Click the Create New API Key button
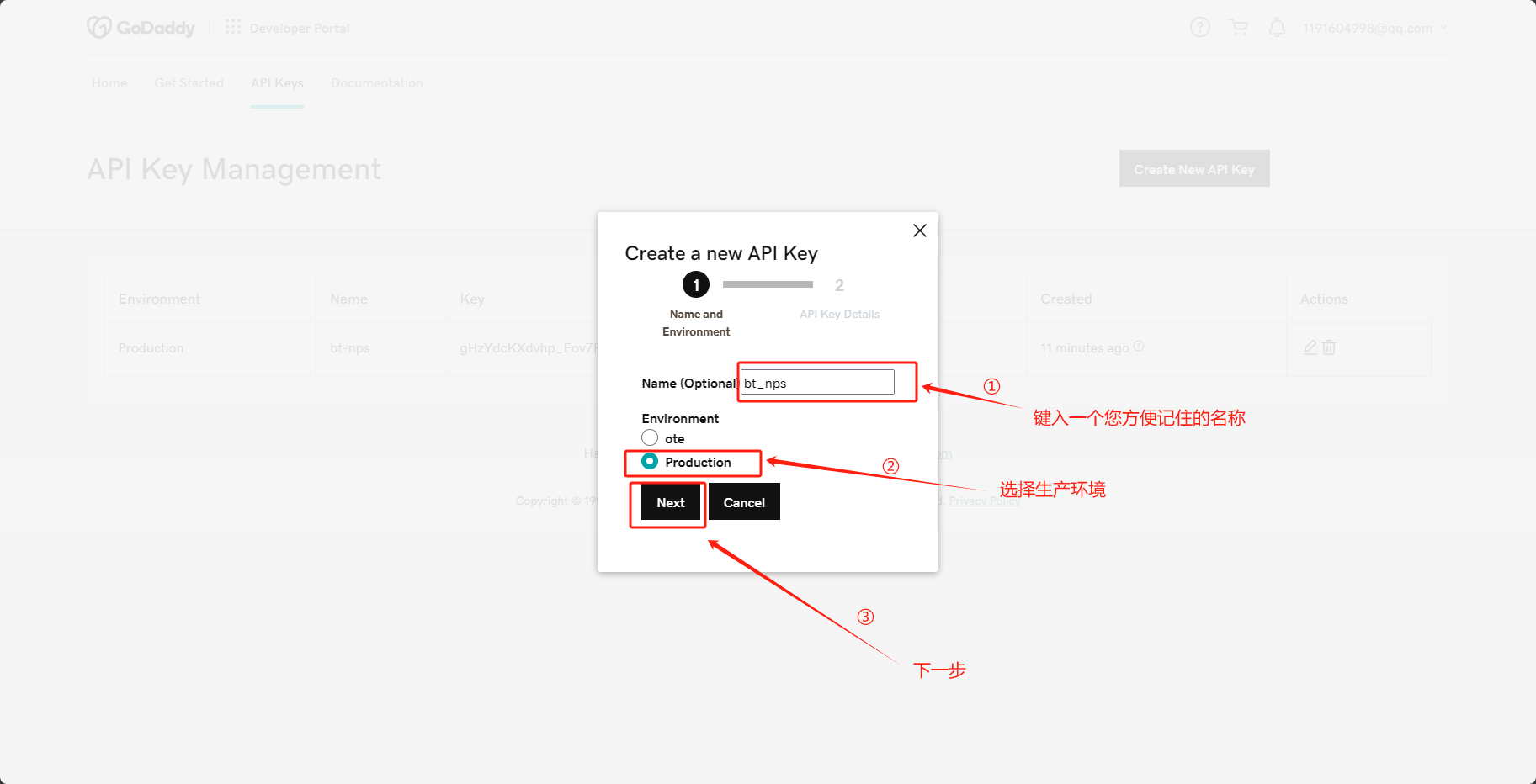The width and height of the screenshot is (1536, 784). coord(1194,169)
